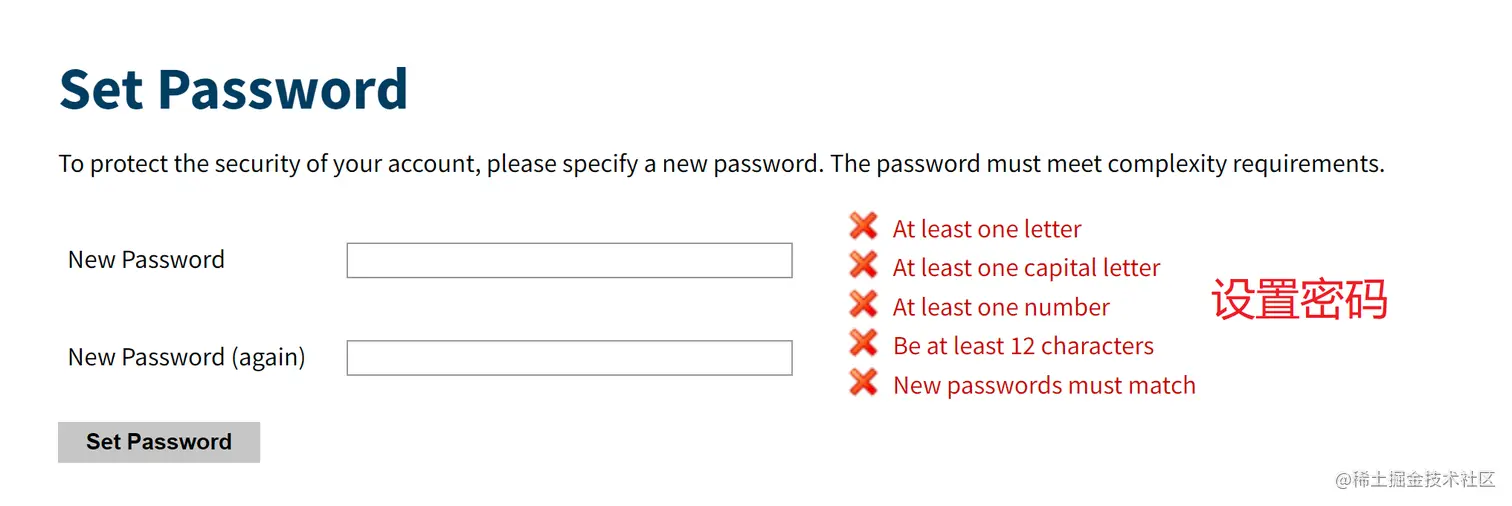Click the red X next to the capital letter rule
The width and height of the screenshot is (1512, 506).
click(863, 265)
